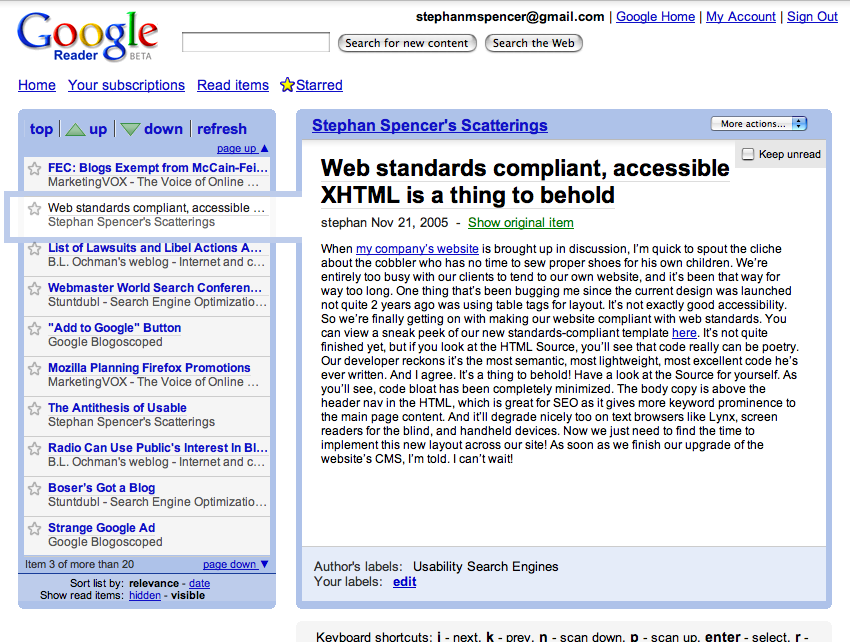Open FEC: Blogs Exempt from McCain-Fei... item

click(x=158, y=168)
